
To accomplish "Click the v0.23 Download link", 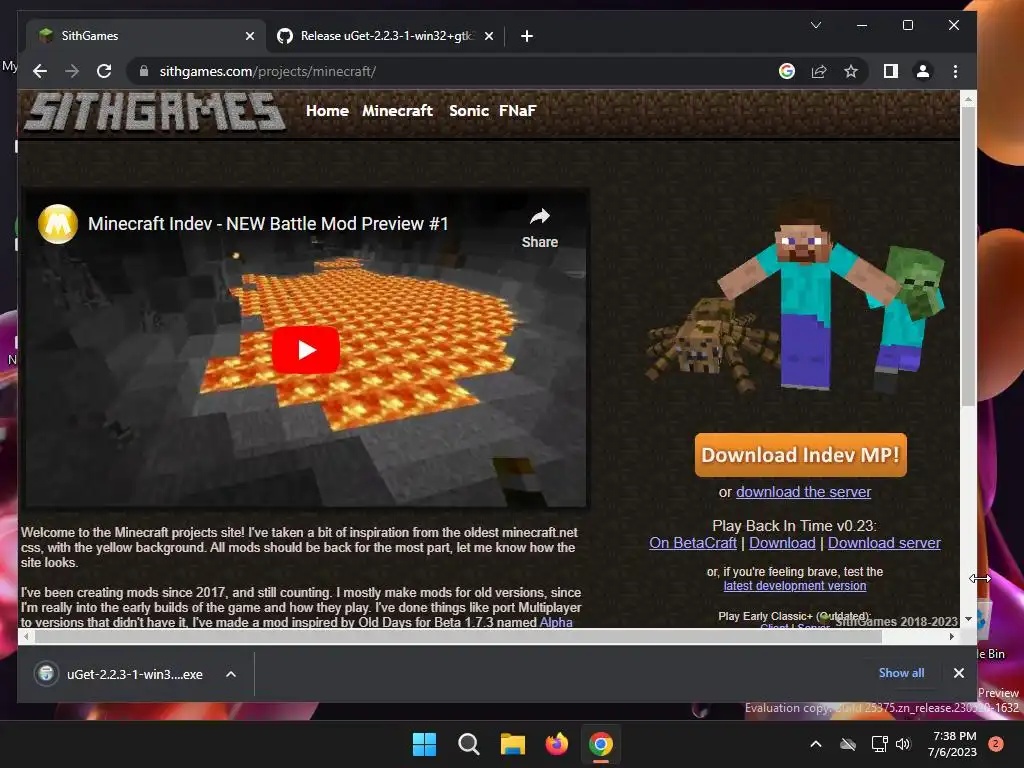I will click(782, 543).
